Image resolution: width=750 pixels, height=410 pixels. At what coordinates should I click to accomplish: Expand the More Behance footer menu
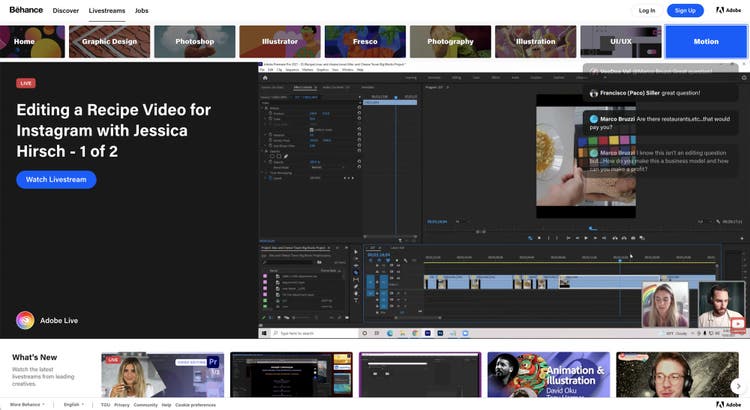[x=29, y=405]
